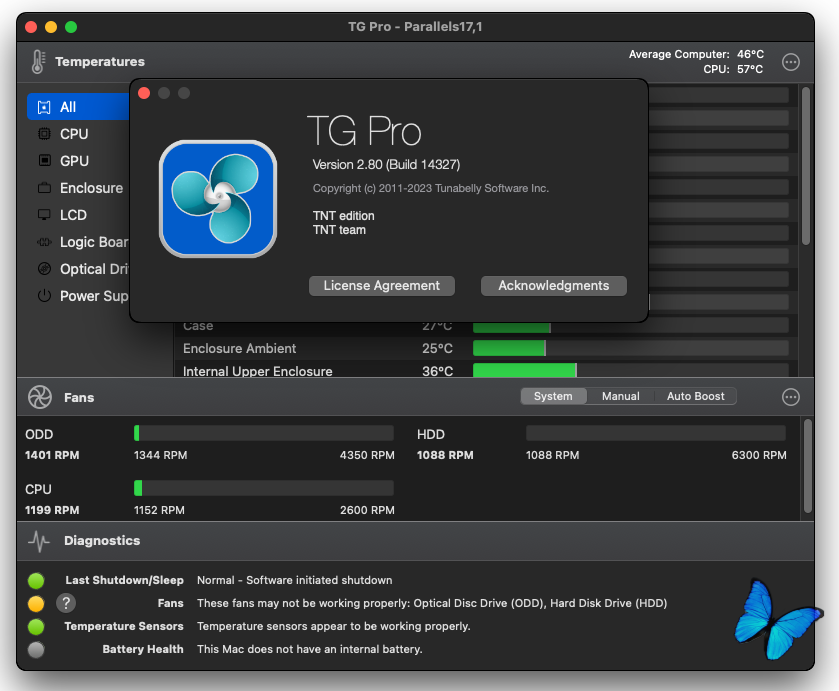Screen dimensions: 839x691
Task: Click the Average Computer 46°C reading
Action: (x=696, y=55)
